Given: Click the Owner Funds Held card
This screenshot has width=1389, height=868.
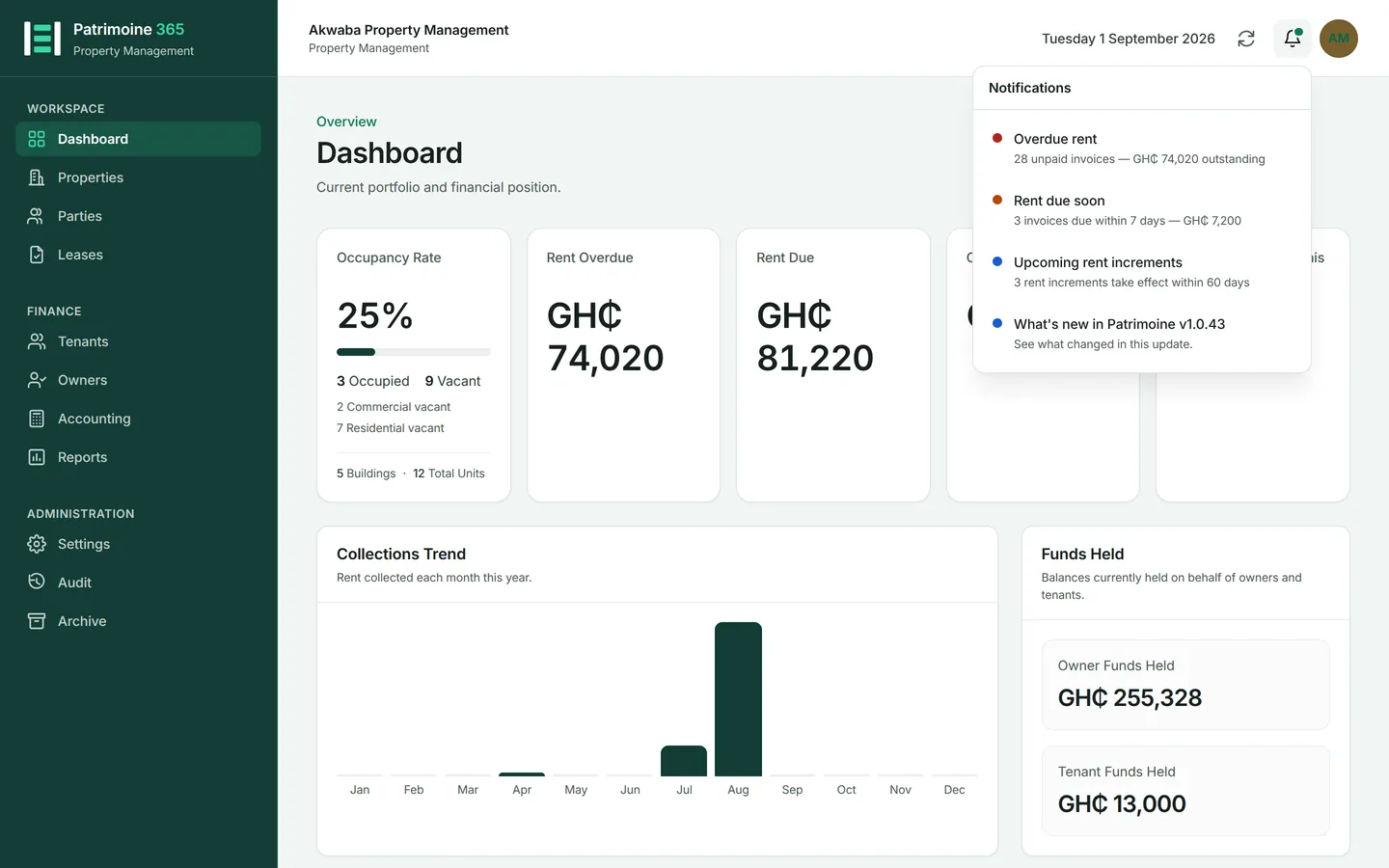Looking at the screenshot, I should (x=1185, y=685).
